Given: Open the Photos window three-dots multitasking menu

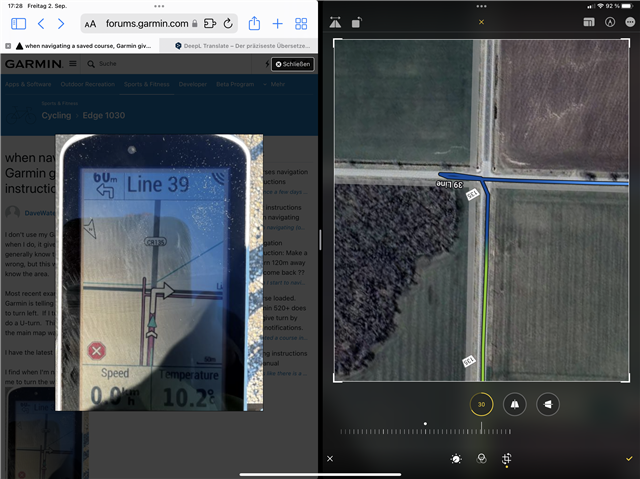Looking at the screenshot, I should coord(482,6).
